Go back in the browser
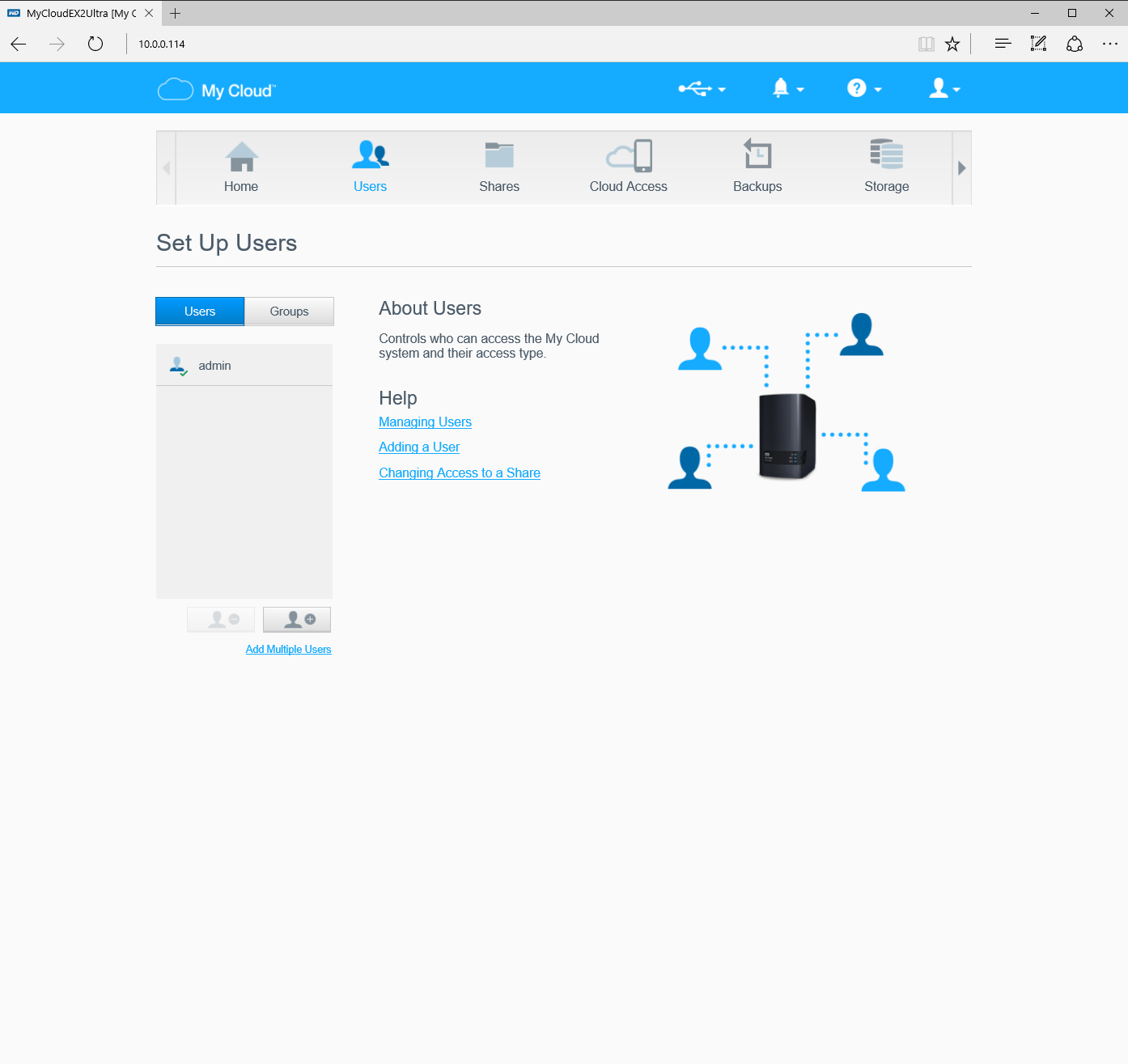This screenshot has height=1064, width=1128. coord(19,44)
